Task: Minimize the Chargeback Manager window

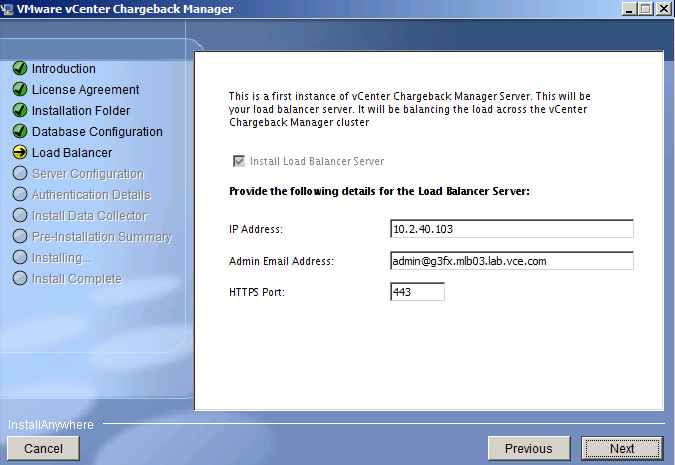Action: (629, 9)
